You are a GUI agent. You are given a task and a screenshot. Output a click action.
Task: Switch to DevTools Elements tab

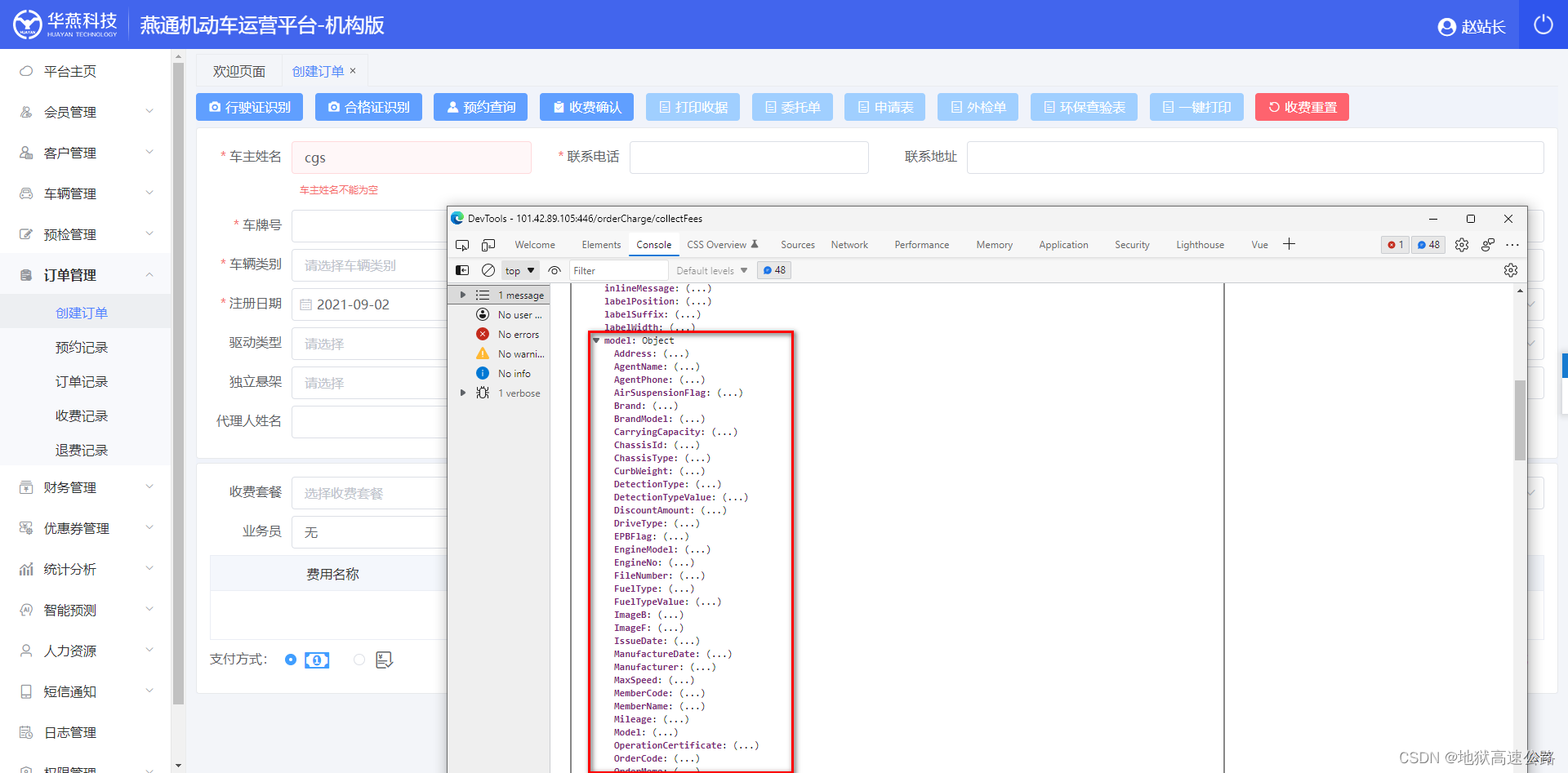(601, 245)
